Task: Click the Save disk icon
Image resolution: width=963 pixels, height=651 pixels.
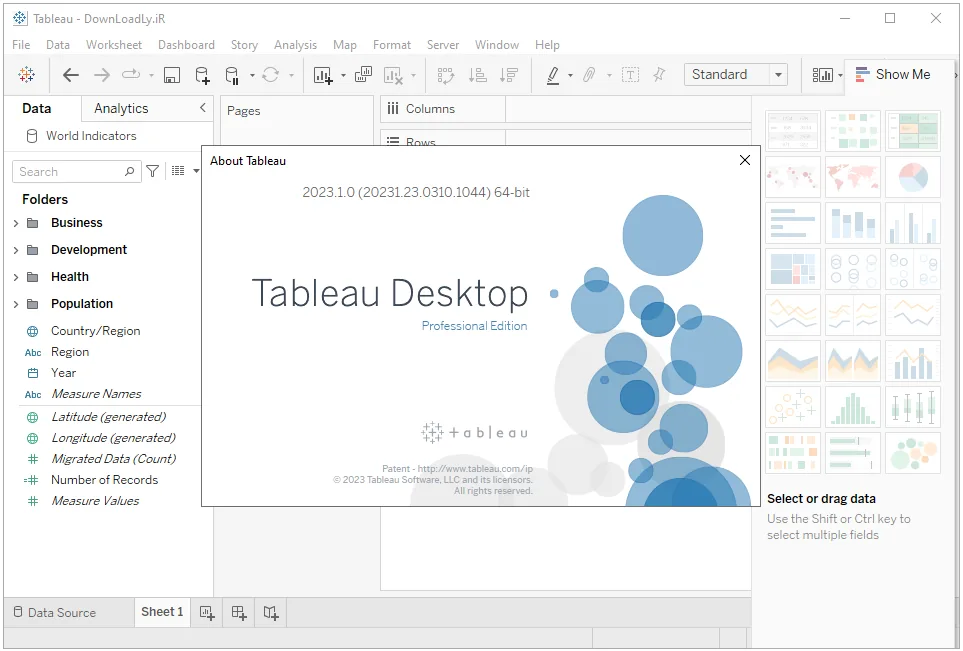Action: (171, 75)
